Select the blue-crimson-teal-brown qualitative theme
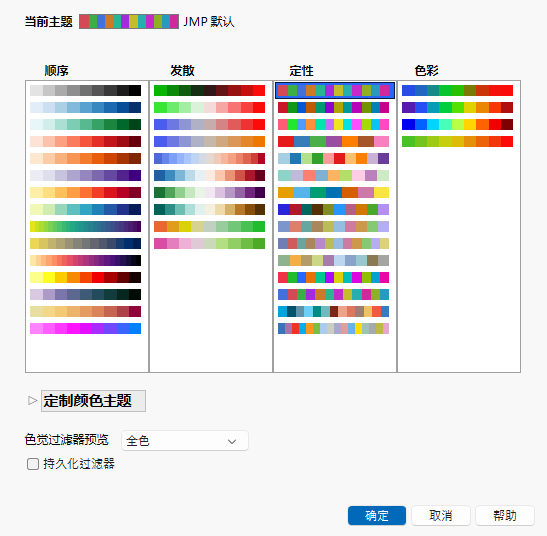547x536 pixels. 334,209
